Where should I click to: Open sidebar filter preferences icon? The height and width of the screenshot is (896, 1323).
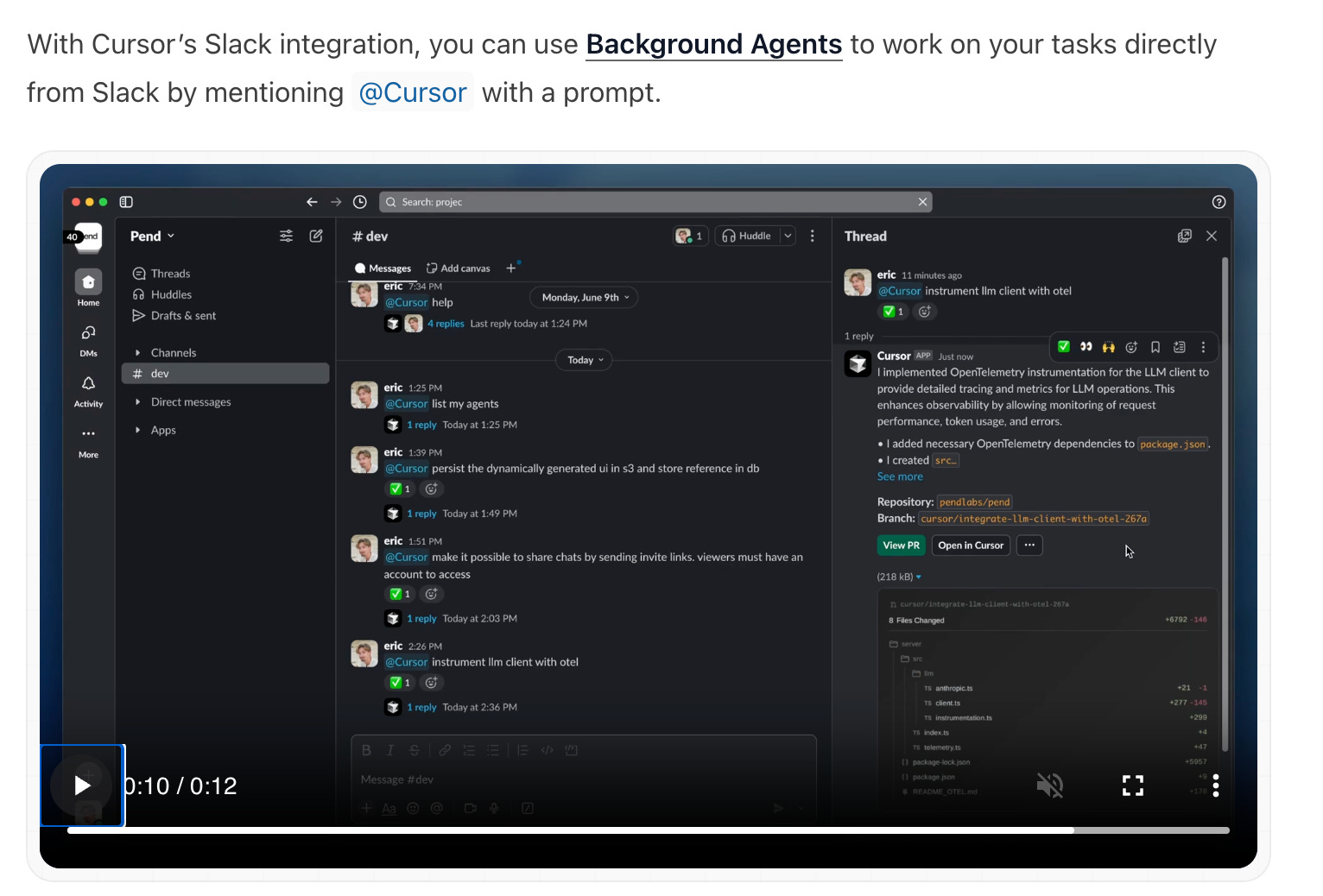click(x=286, y=237)
